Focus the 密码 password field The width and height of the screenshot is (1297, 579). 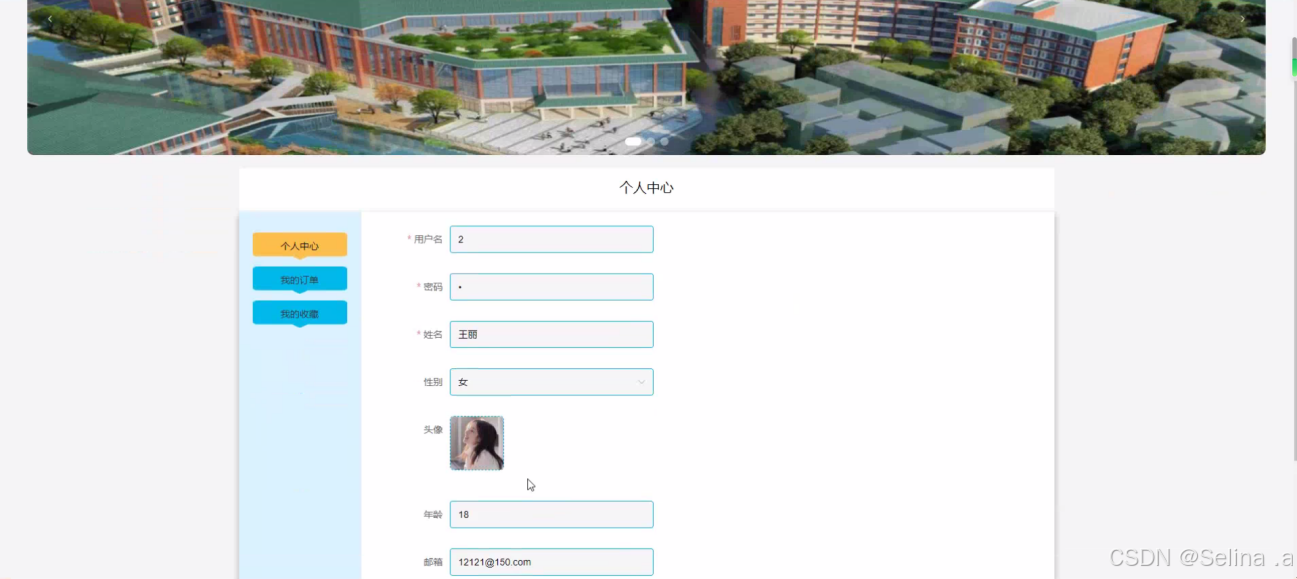(x=552, y=287)
